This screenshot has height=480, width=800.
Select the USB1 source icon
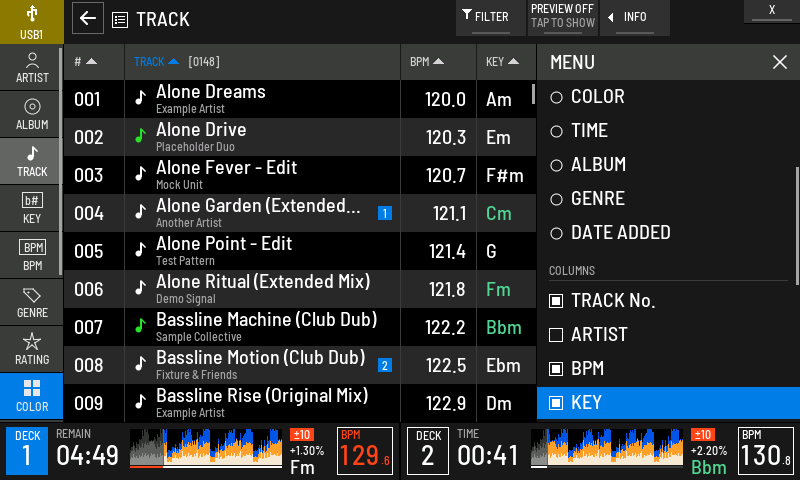click(32, 21)
